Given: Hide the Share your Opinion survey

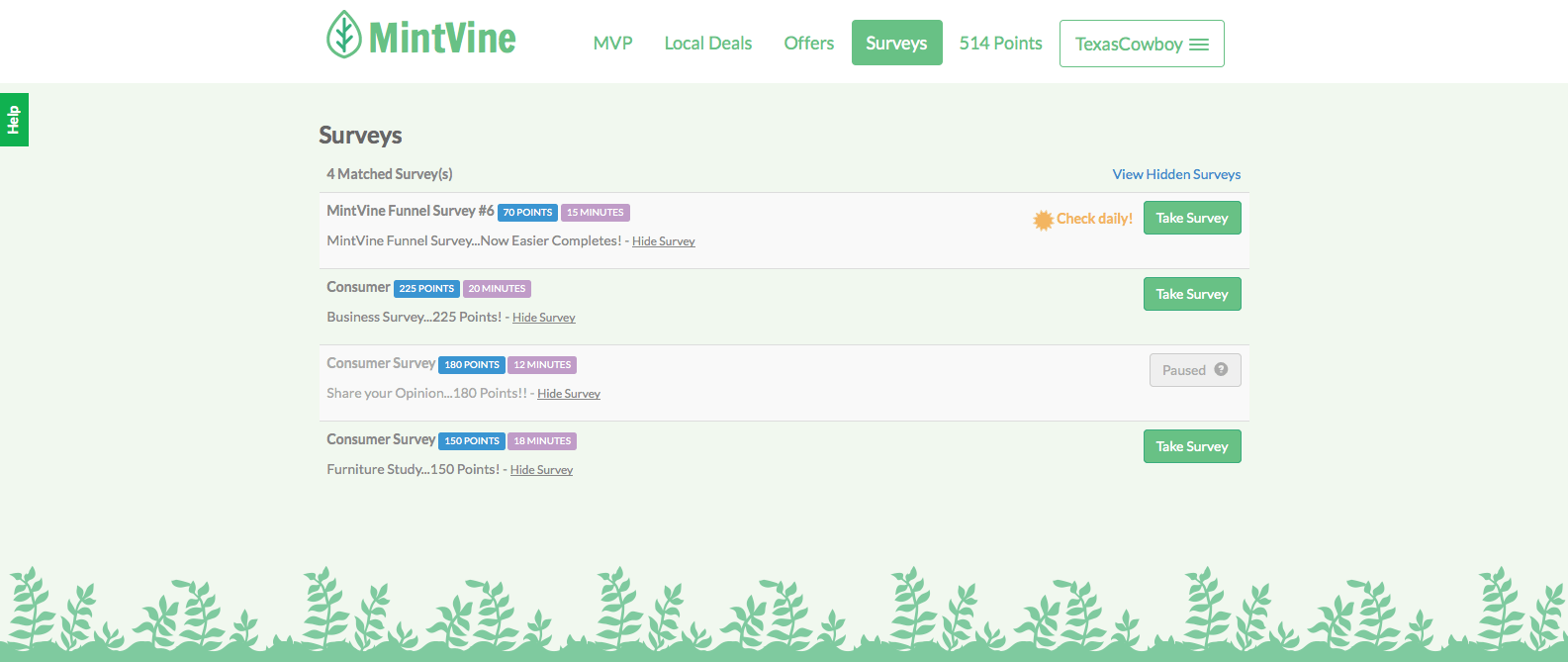Looking at the screenshot, I should tap(569, 394).
